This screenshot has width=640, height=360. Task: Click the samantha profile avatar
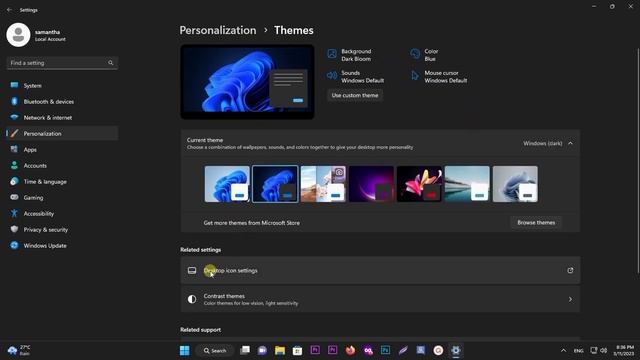tap(18, 35)
